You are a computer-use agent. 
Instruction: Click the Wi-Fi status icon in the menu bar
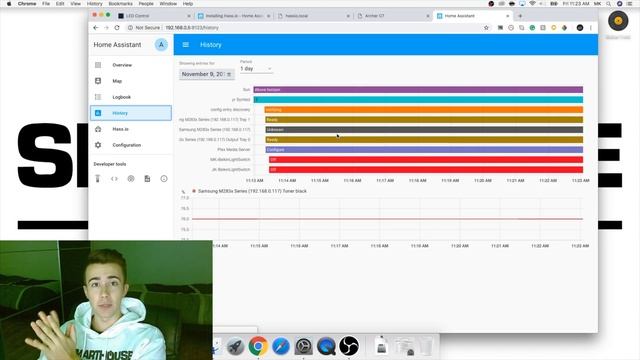(532, 4)
